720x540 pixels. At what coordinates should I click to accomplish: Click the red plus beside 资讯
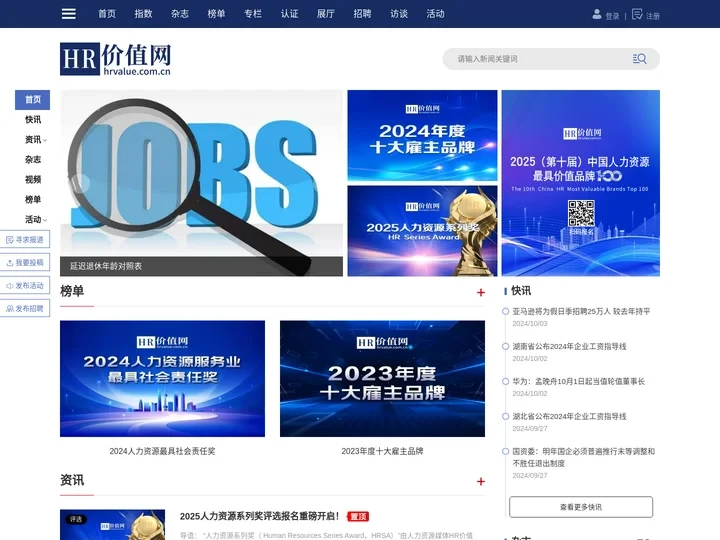click(x=481, y=481)
